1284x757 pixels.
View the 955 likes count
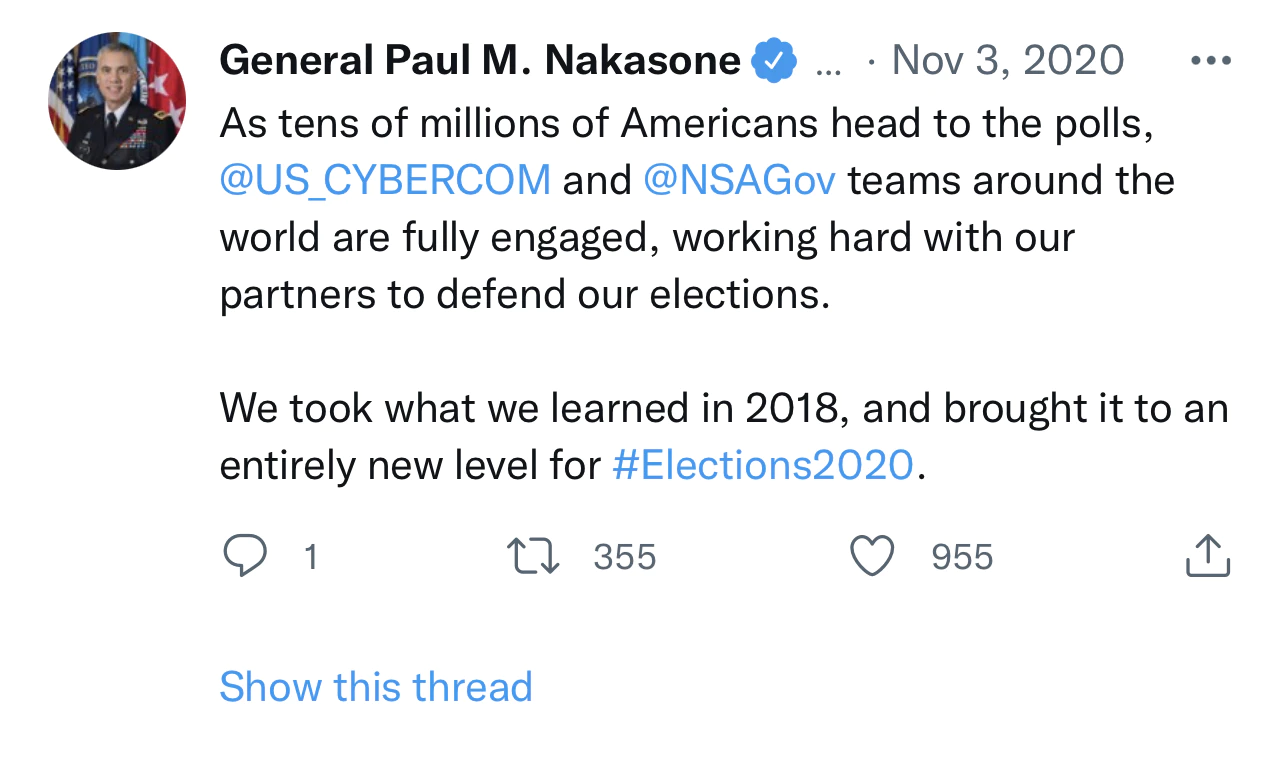coord(962,557)
